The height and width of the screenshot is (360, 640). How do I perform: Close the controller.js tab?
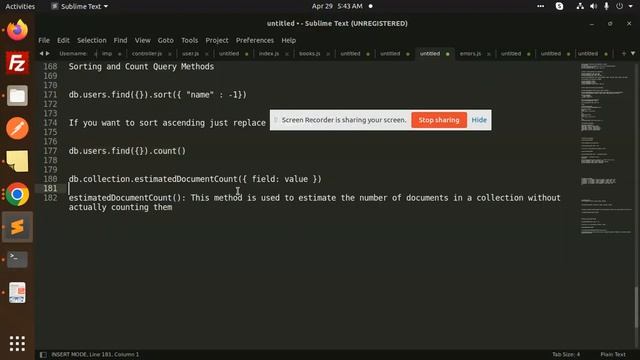click(170, 54)
